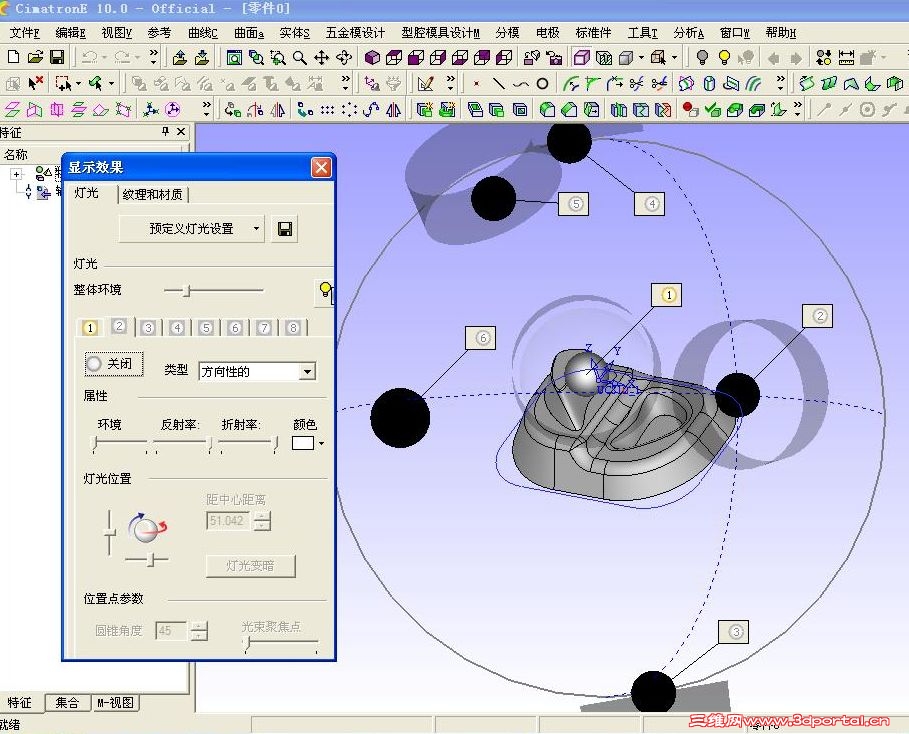Viewport: 909px width, 734px height.
Task: Select the circular array pattern icon
Action: click(x=350, y=109)
